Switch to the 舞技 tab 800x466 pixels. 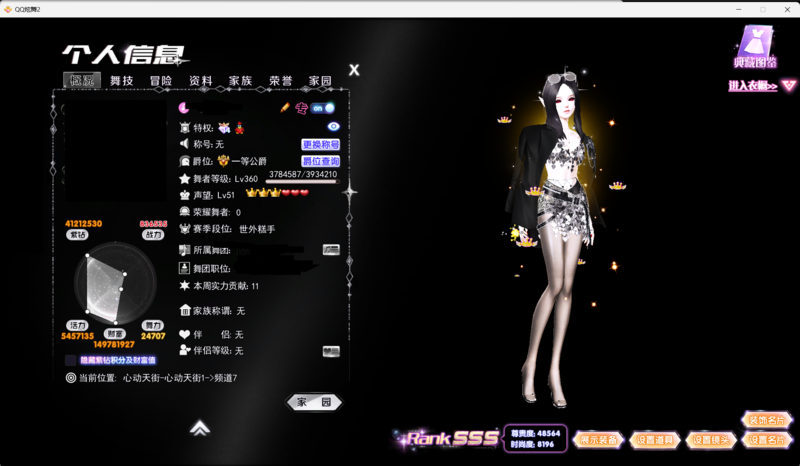coord(121,80)
